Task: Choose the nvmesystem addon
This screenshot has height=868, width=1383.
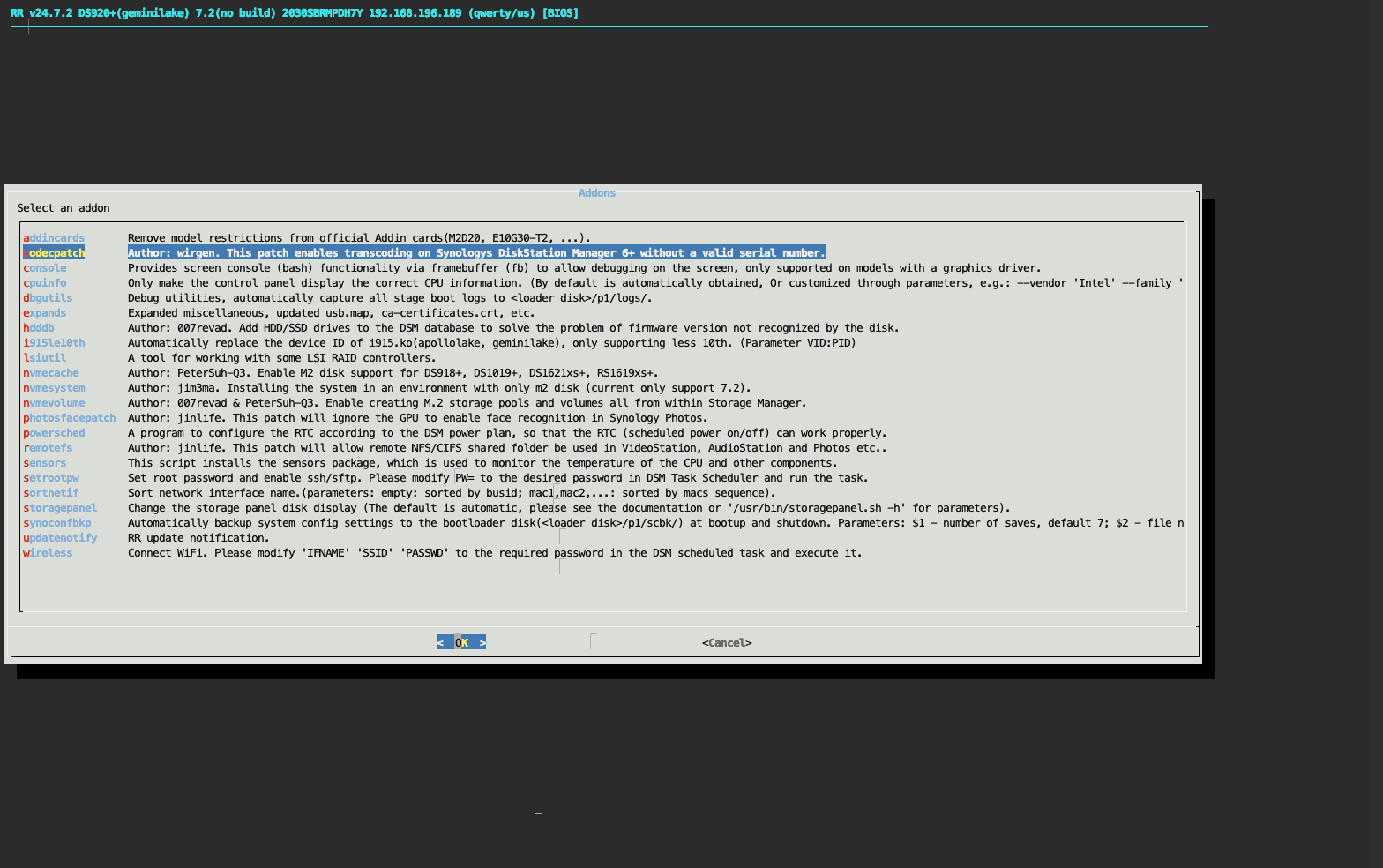Action: click(54, 388)
